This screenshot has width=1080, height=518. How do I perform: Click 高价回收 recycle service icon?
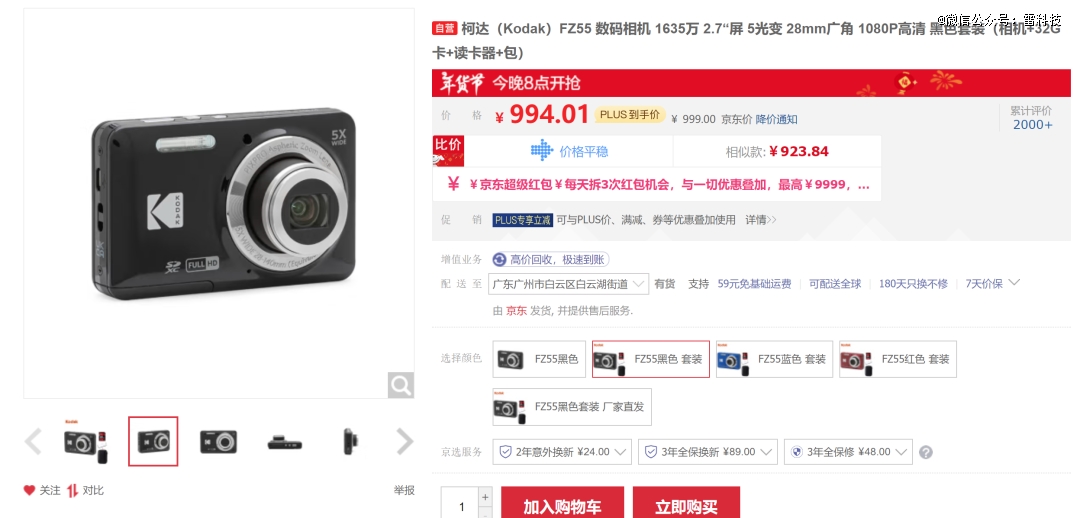[499, 260]
